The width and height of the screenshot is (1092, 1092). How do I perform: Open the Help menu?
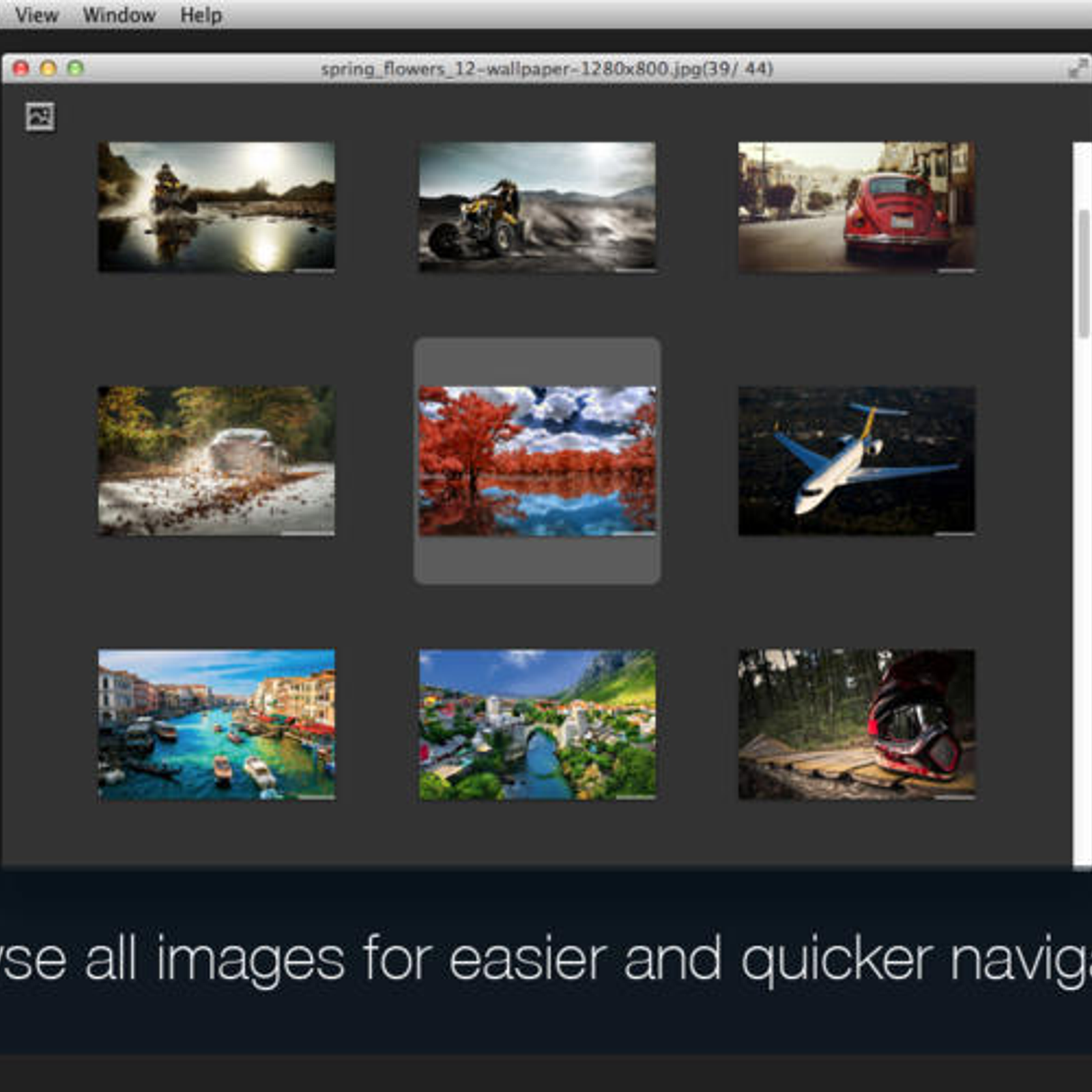coord(201,15)
